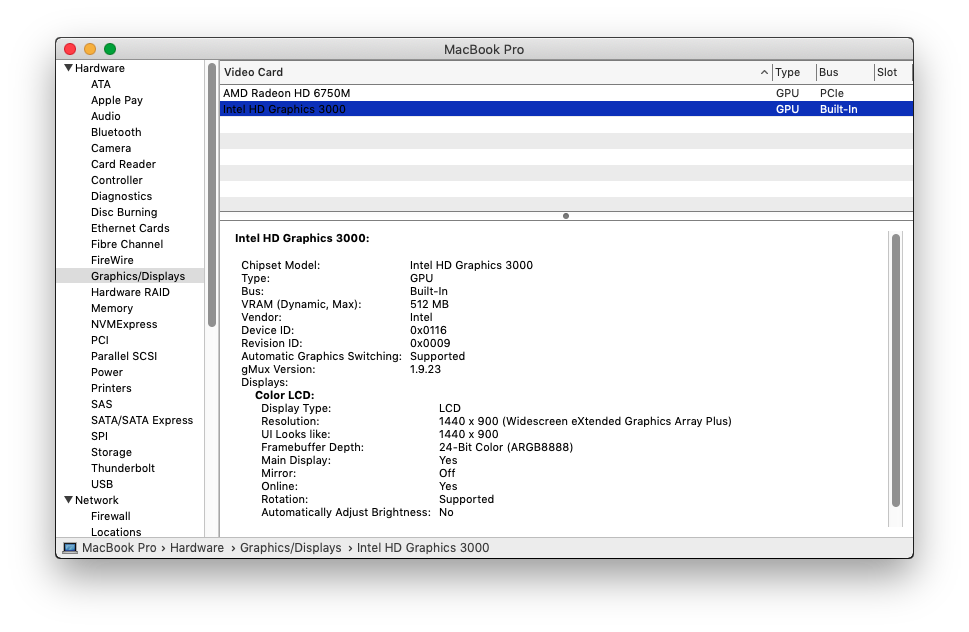969x632 pixels.
Task: Select Fibre Channel in the sidebar
Action: point(127,245)
